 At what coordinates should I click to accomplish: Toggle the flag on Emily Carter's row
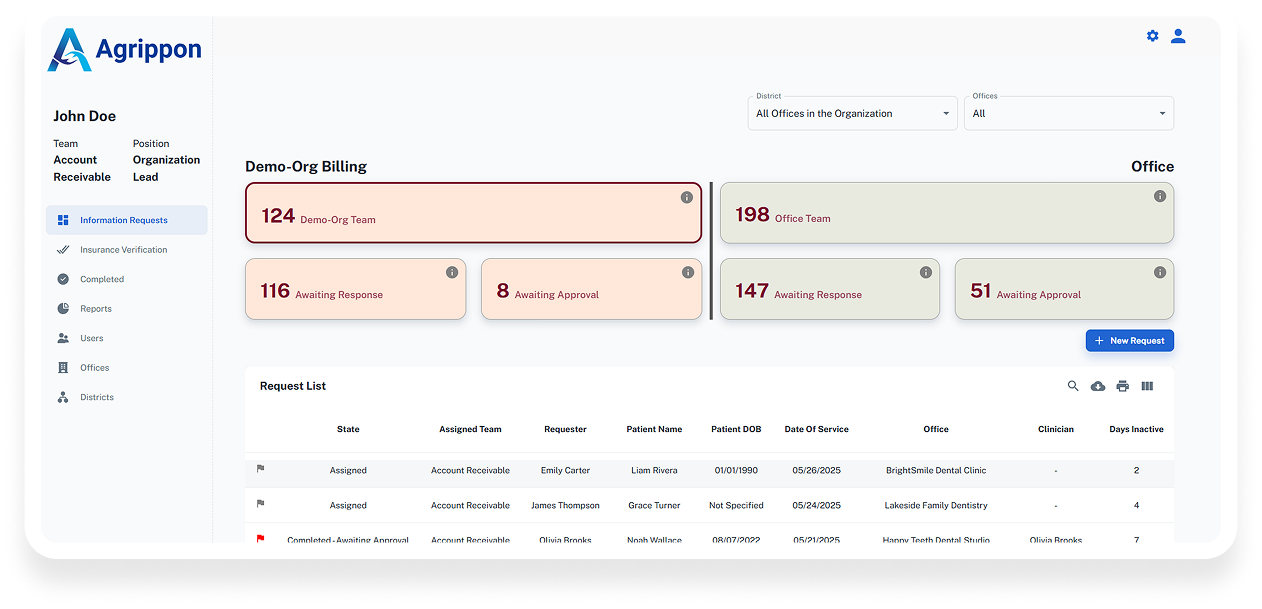pos(261,468)
